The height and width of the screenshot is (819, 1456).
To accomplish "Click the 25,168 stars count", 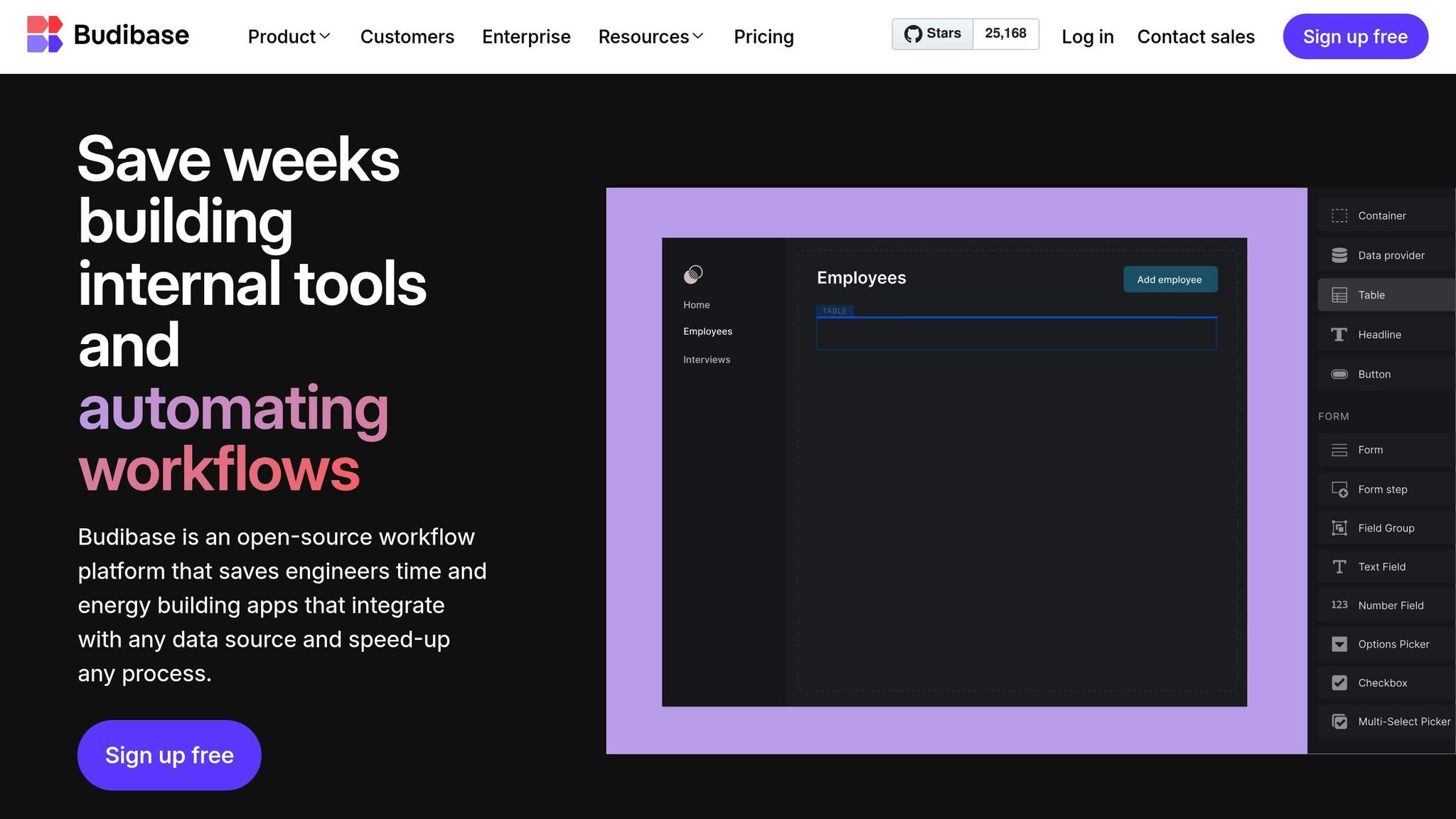I will point(1005,33).
